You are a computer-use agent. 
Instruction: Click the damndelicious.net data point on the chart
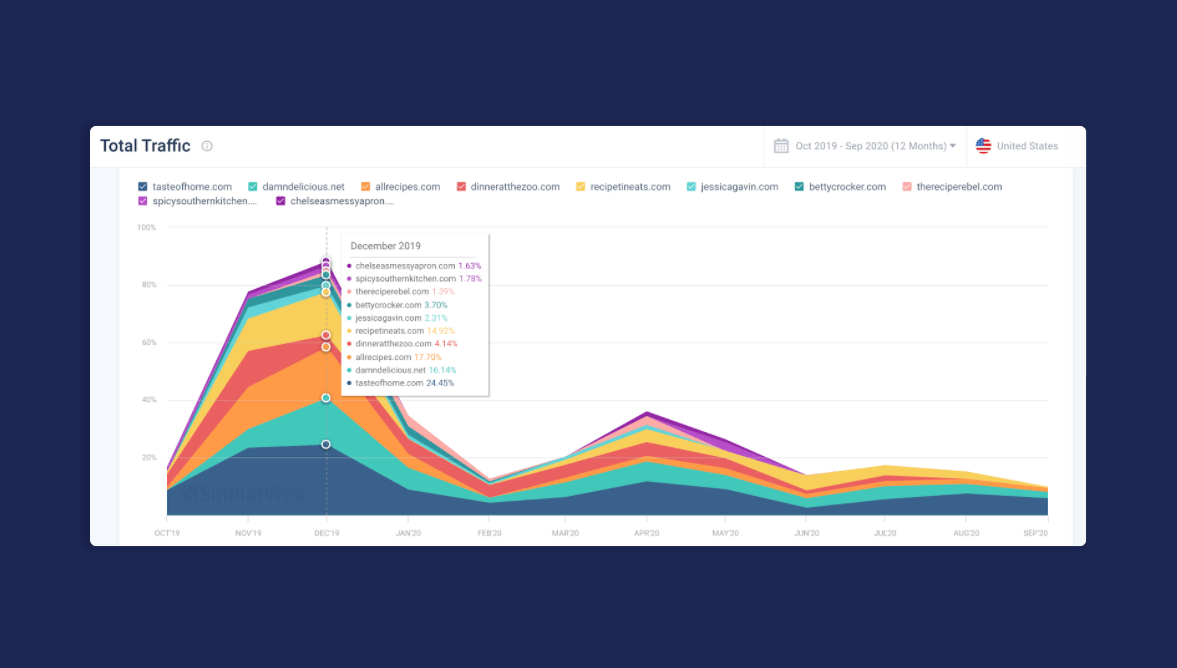[326, 397]
